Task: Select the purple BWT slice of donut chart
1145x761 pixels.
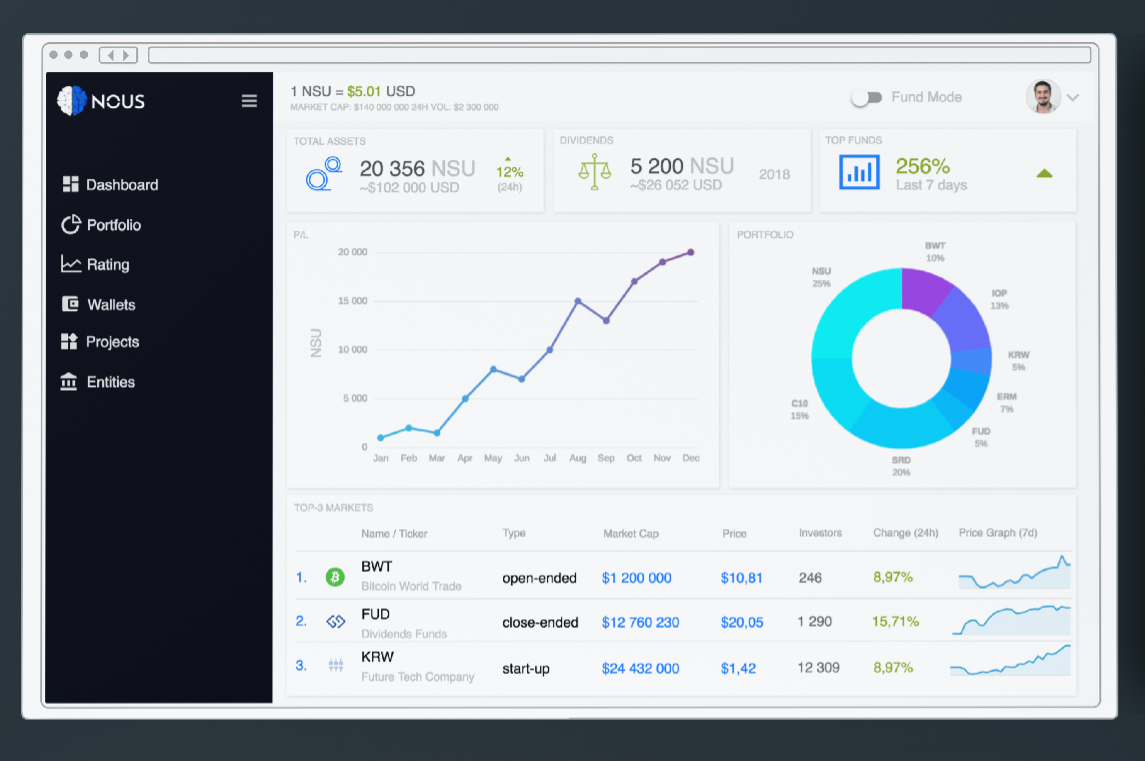Action: point(924,290)
